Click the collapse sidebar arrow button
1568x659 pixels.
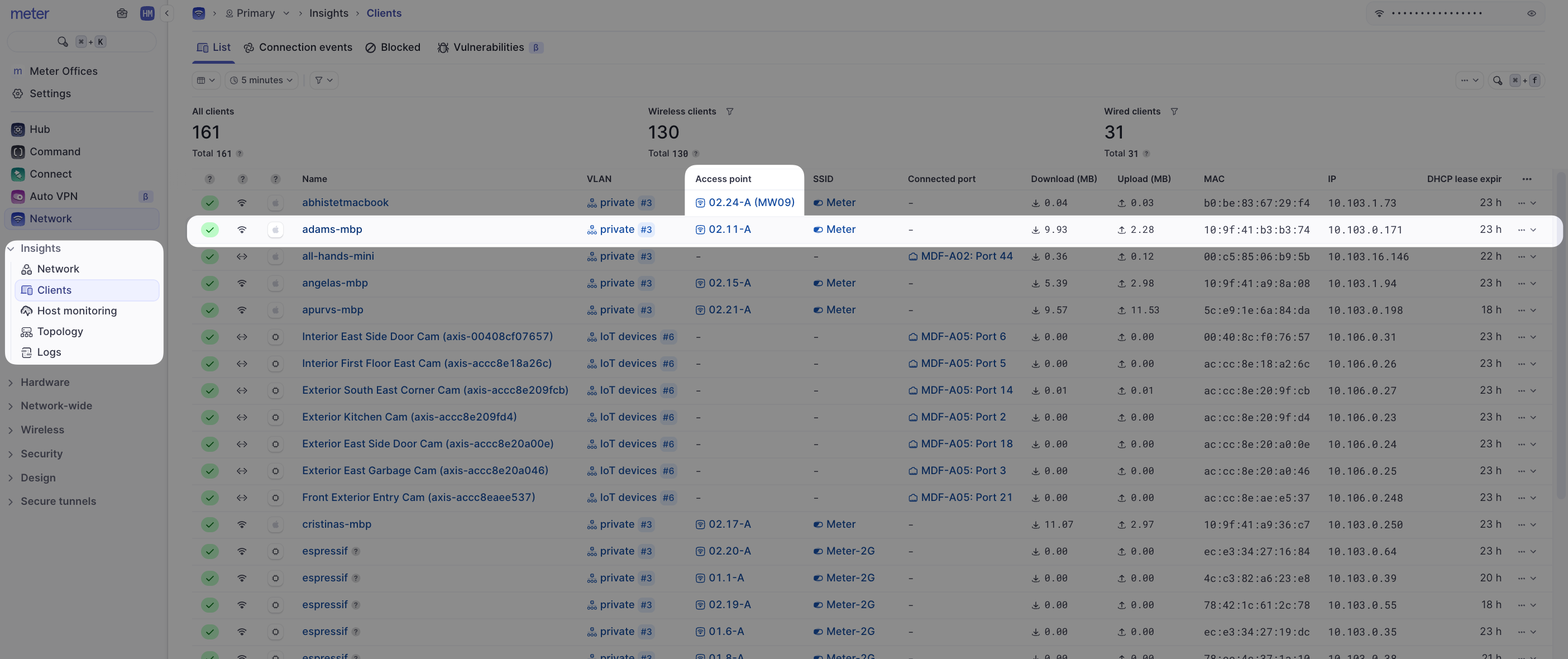pyautogui.click(x=166, y=13)
